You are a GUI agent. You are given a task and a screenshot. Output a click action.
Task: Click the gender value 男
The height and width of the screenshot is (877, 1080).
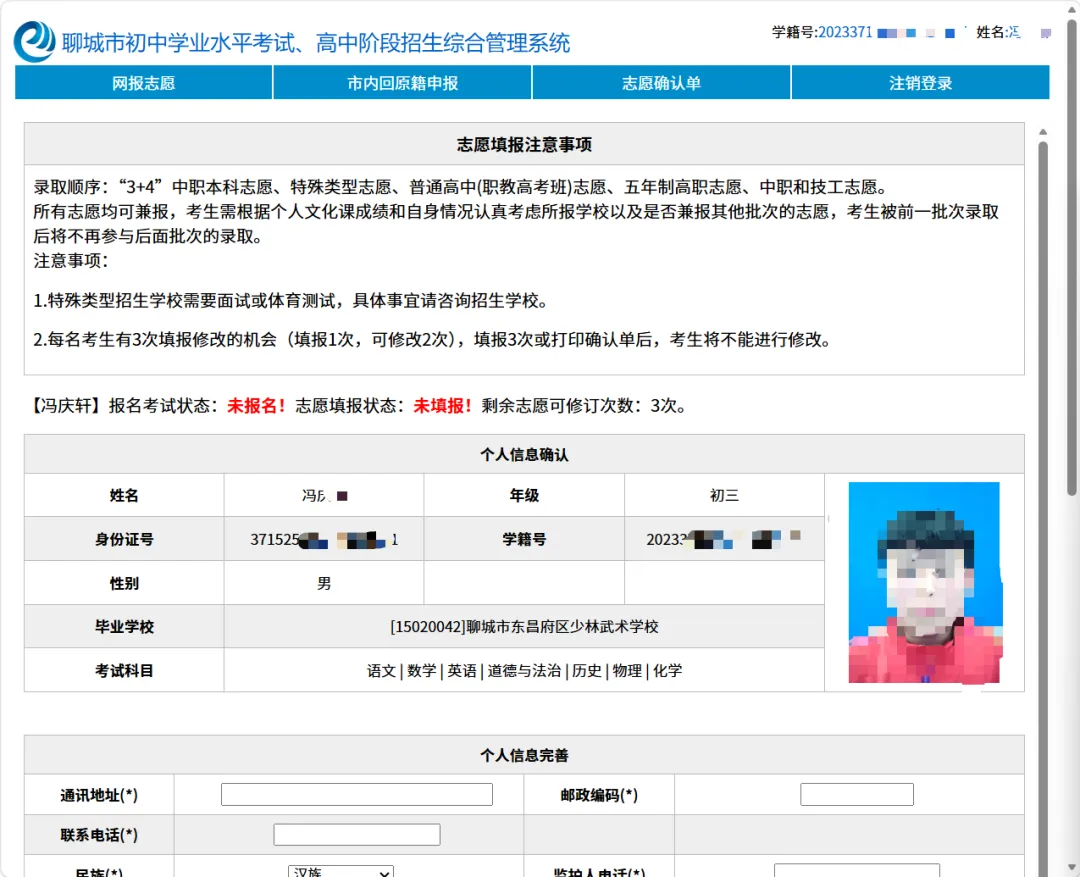[x=324, y=584]
